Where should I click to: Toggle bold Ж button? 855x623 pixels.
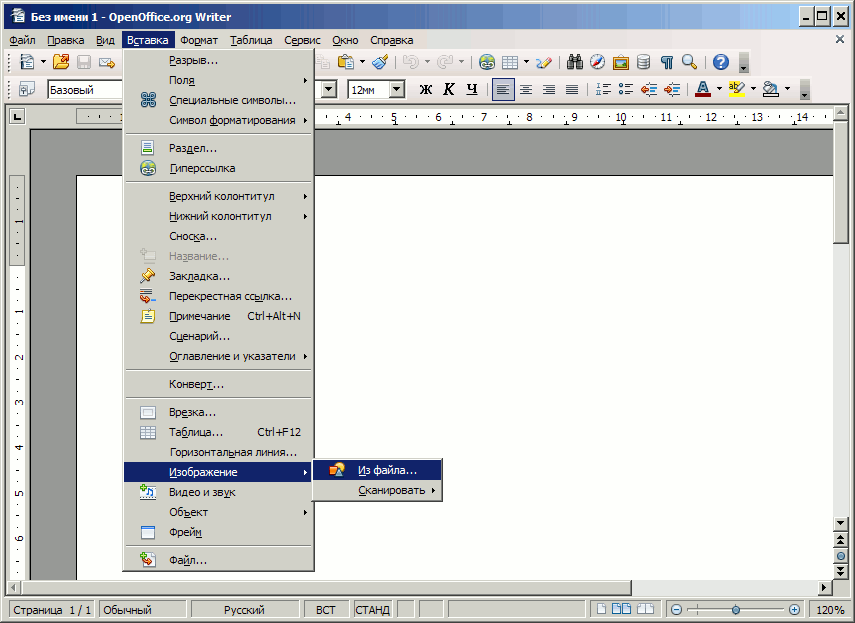pos(426,89)
